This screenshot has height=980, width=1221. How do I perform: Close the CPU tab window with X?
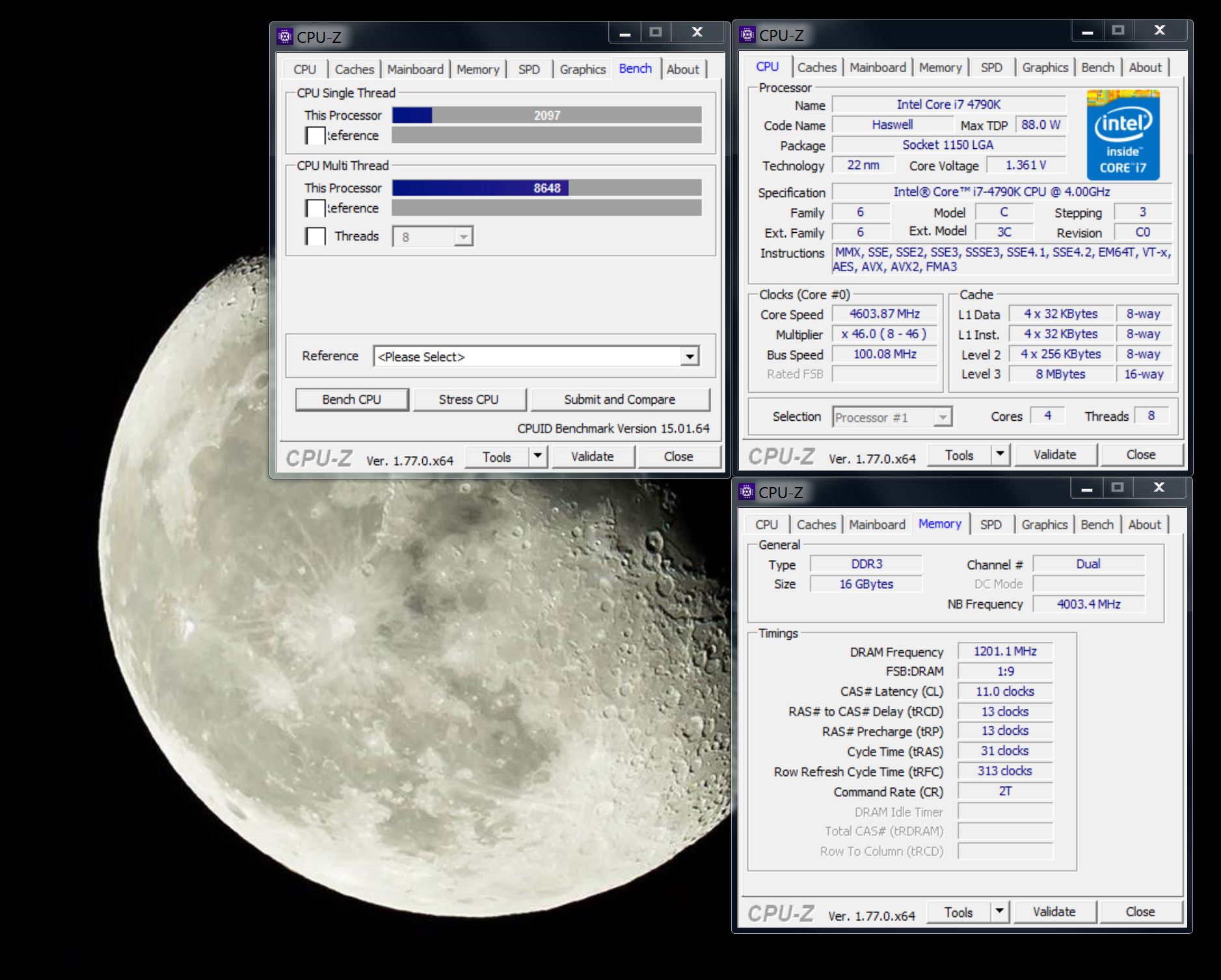point(1160,31)
